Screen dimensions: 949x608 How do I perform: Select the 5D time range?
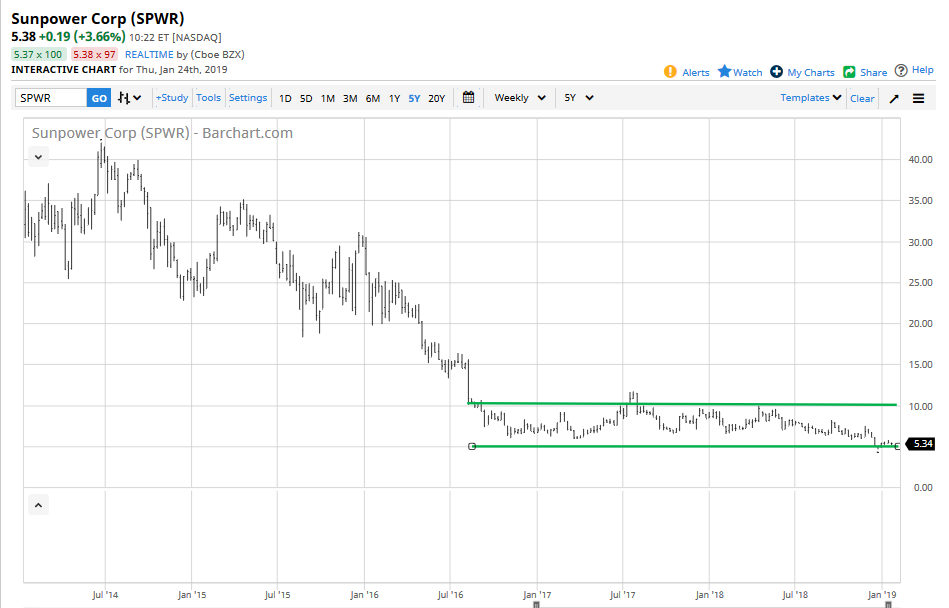pos(306,99)
